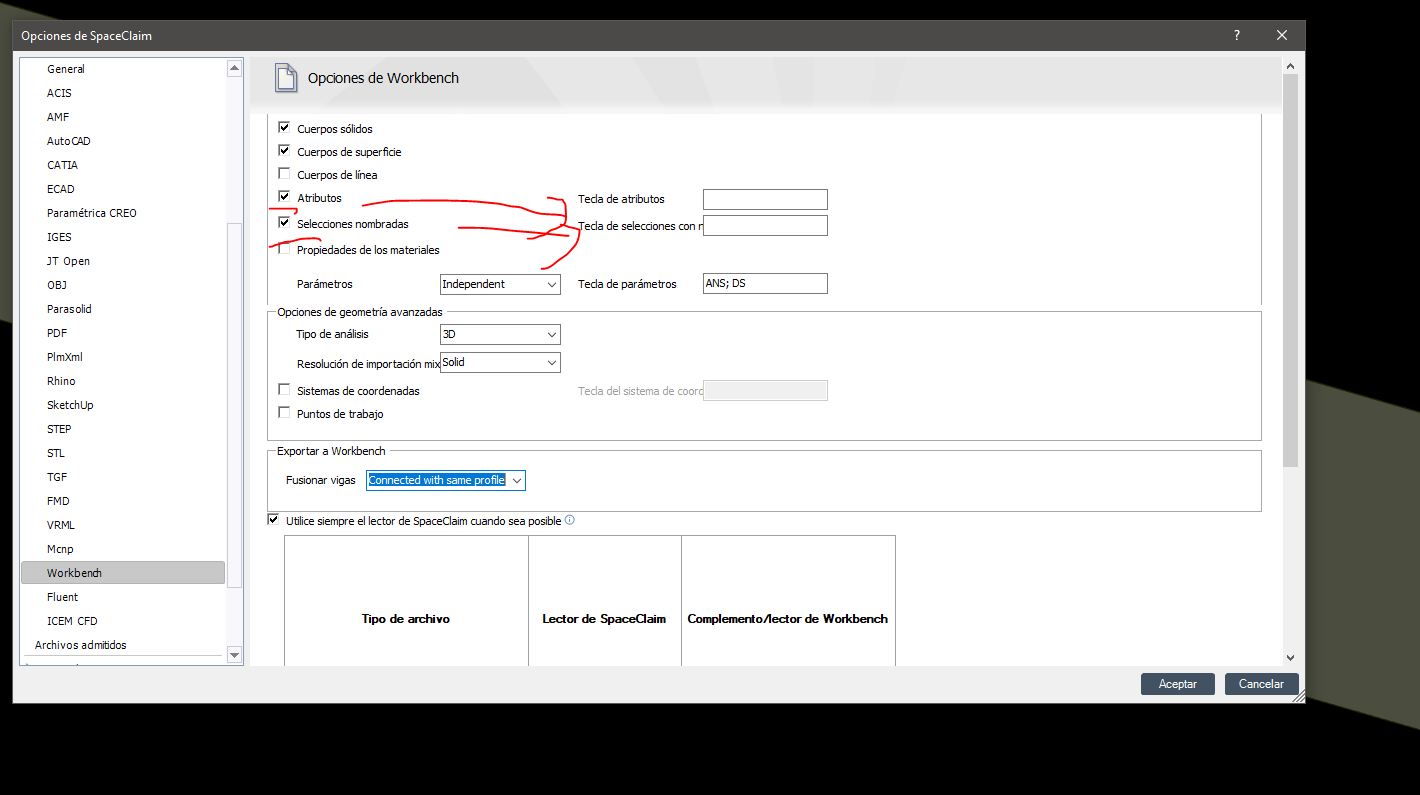Enable the Cuerpos de línea checkbox
The width and height of the screenshot is (1420, 795).
284,174
